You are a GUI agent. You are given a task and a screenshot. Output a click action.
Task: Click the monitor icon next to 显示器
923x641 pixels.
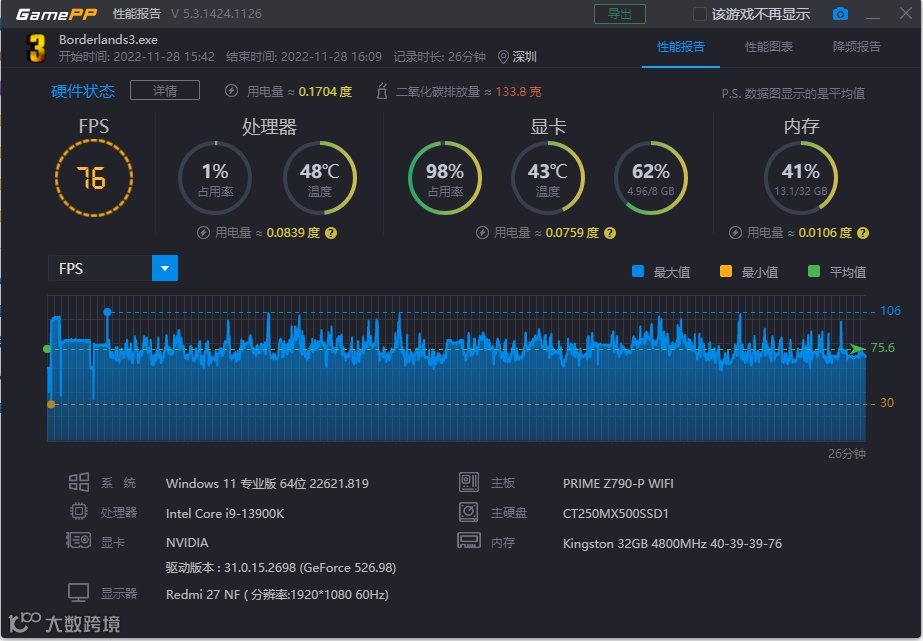pyautogui.click(x=78, y=593)
